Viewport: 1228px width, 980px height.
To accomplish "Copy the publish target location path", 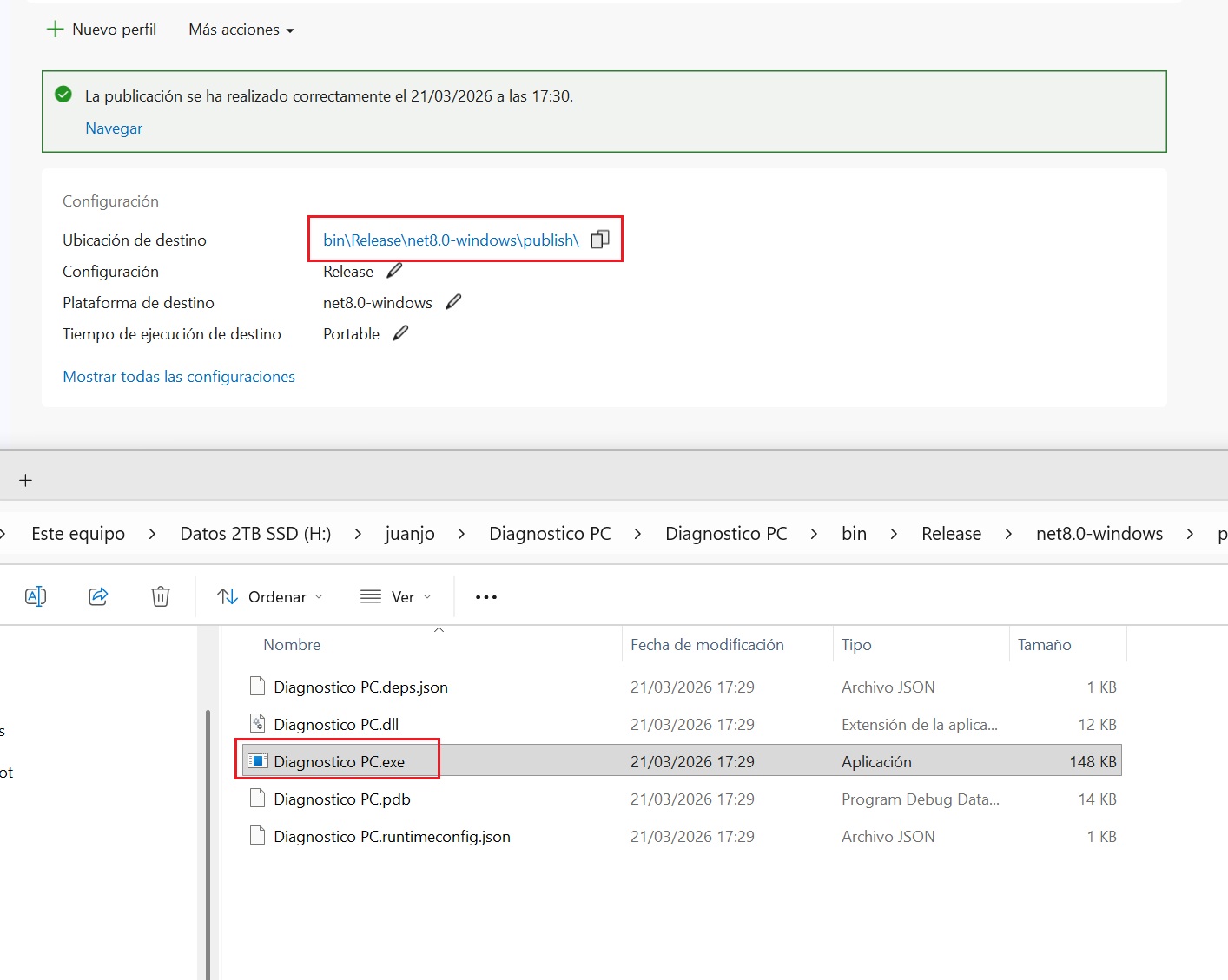I will [x=600, y=240].
